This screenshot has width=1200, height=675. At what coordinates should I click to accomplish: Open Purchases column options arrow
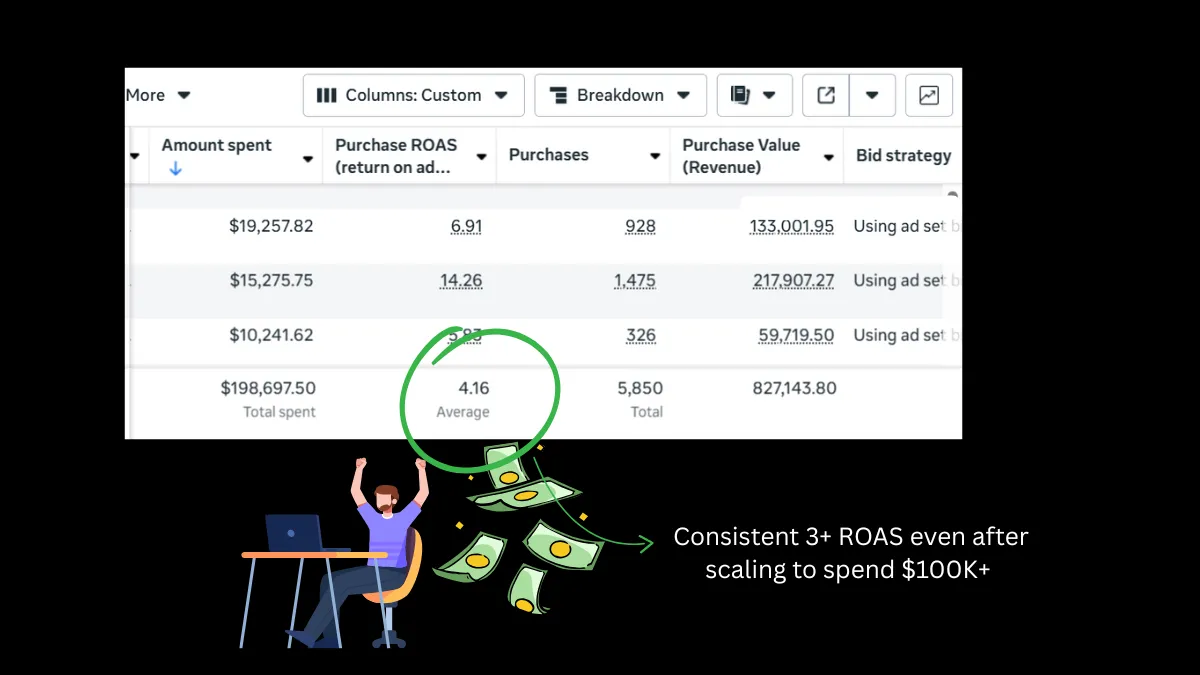[x=655, y=157]
